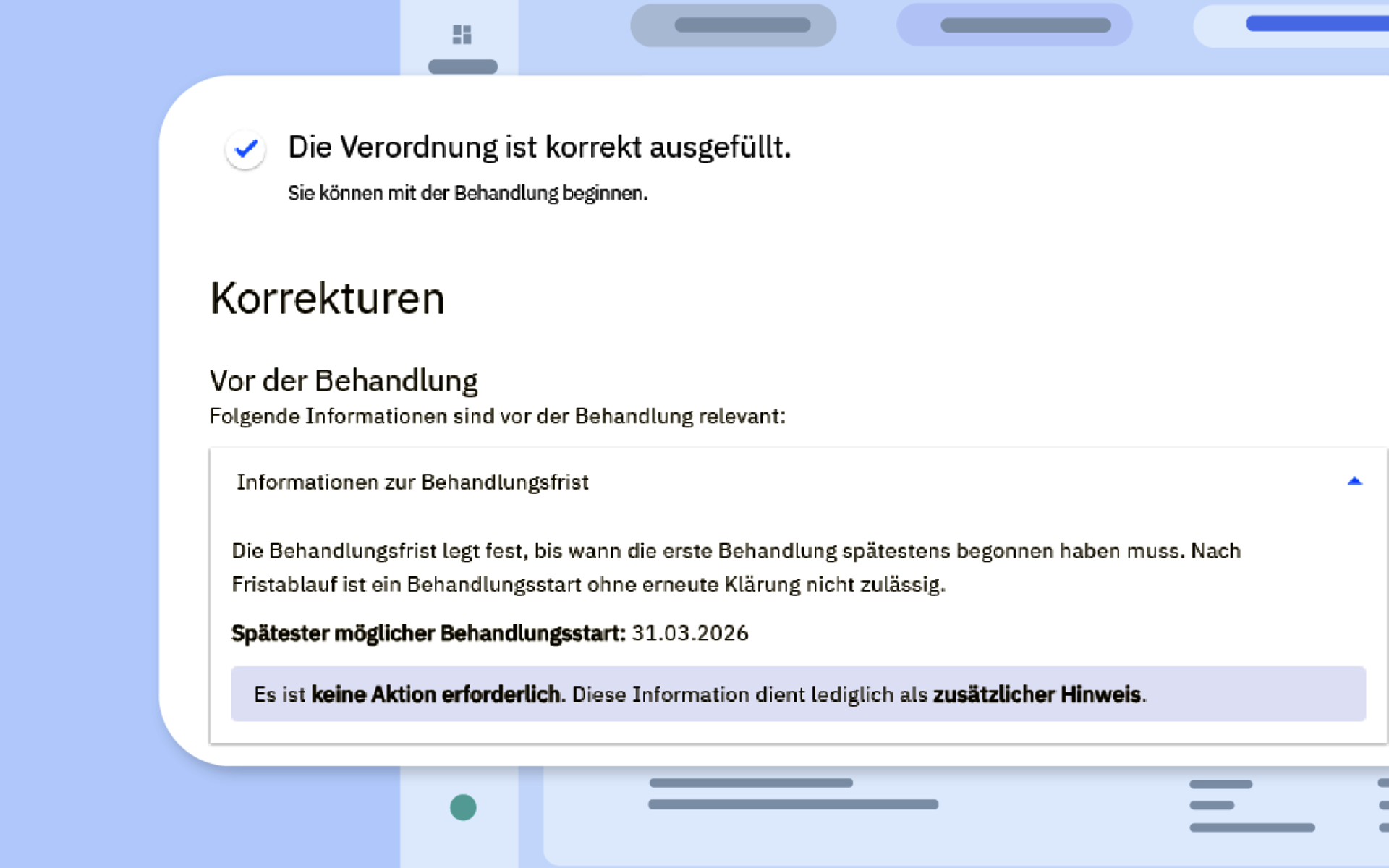
Task: Select the first gray placeholder tab at top
Action: pos(733,25)
